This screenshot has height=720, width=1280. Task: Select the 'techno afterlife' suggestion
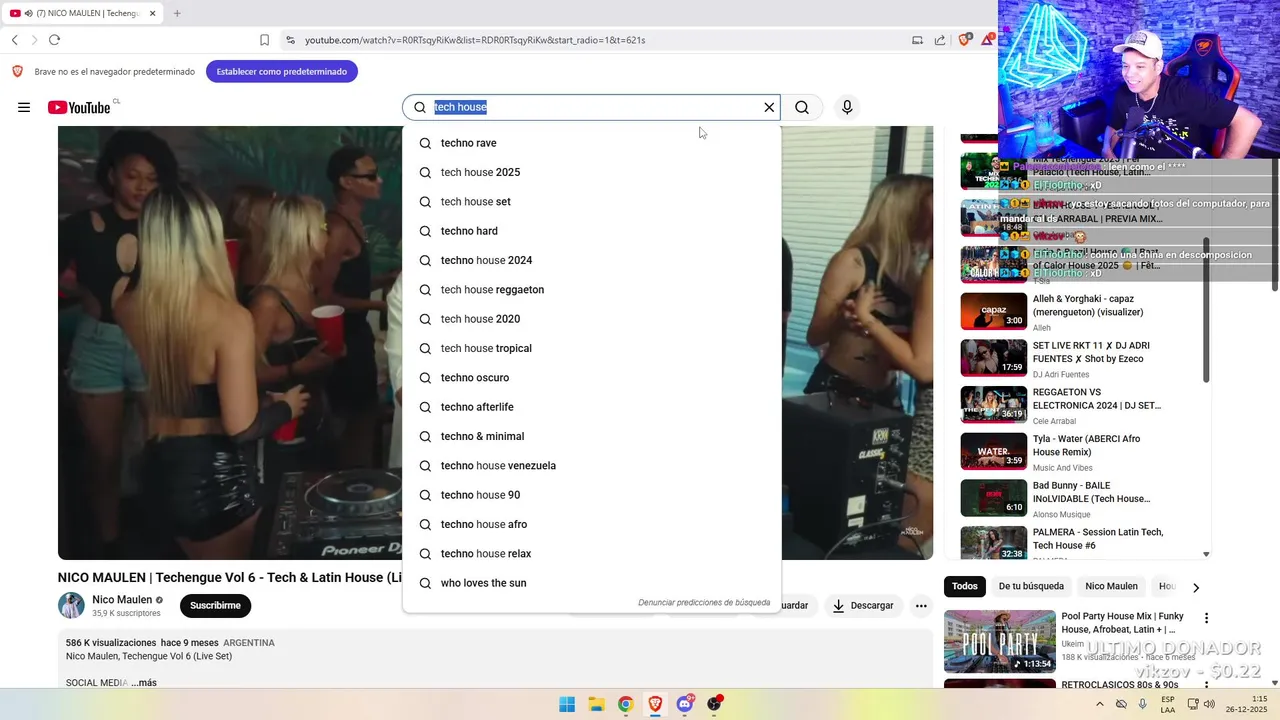tap(592, 407)
